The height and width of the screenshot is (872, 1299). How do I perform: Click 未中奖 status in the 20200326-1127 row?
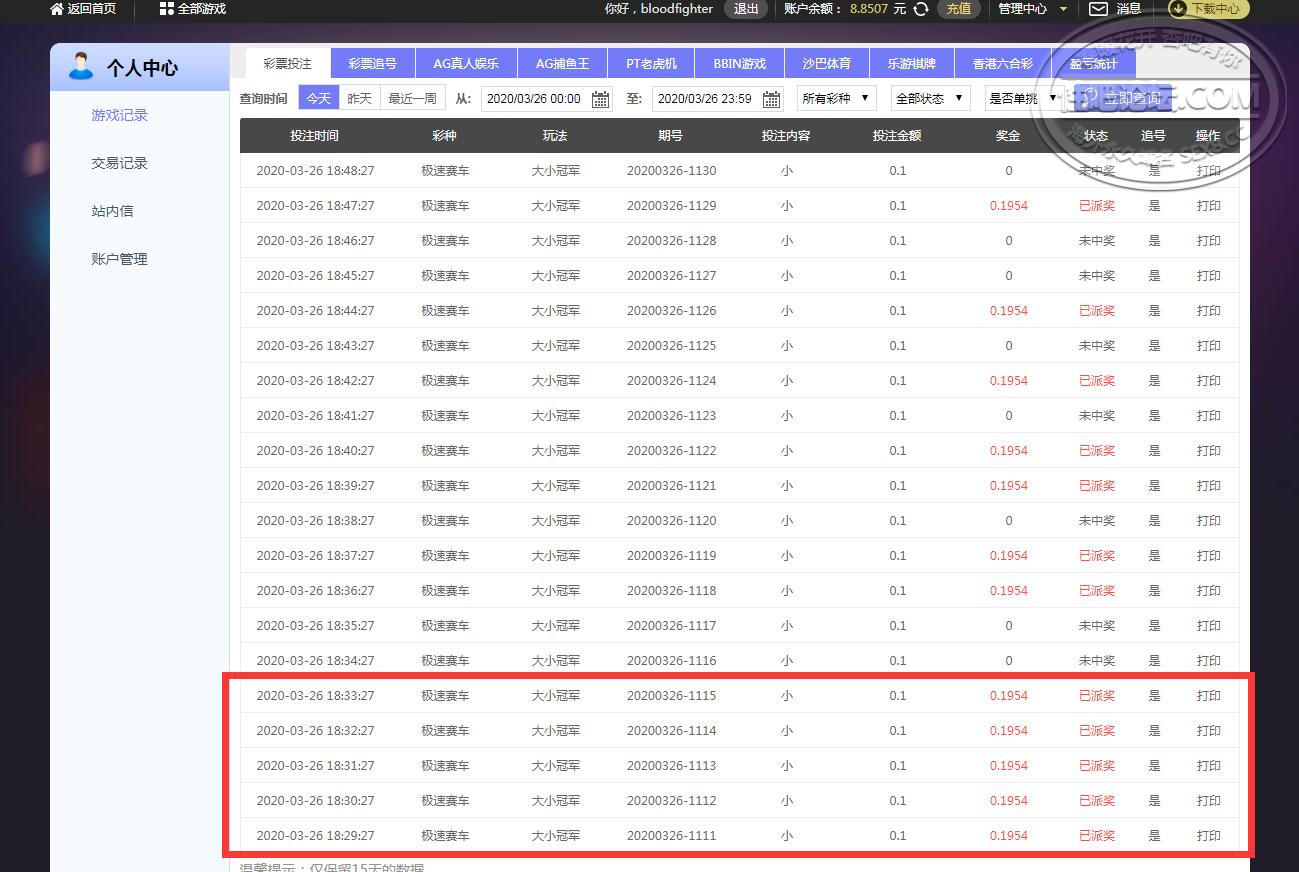(1097, 276)
